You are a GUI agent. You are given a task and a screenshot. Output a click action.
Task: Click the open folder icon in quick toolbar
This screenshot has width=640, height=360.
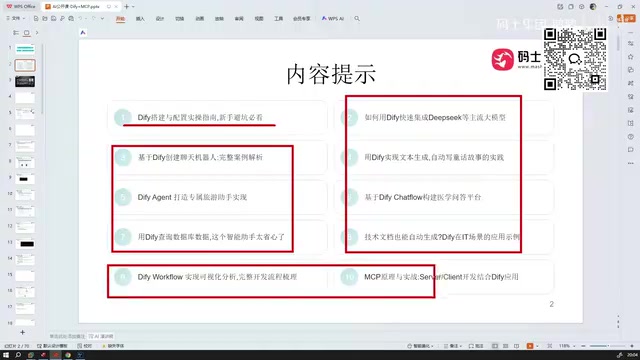(44, 18)
